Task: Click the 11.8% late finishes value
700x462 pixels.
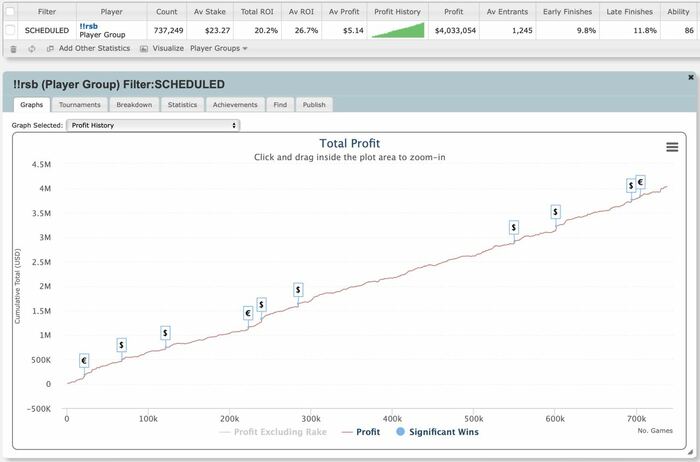Action: point(645,30)
